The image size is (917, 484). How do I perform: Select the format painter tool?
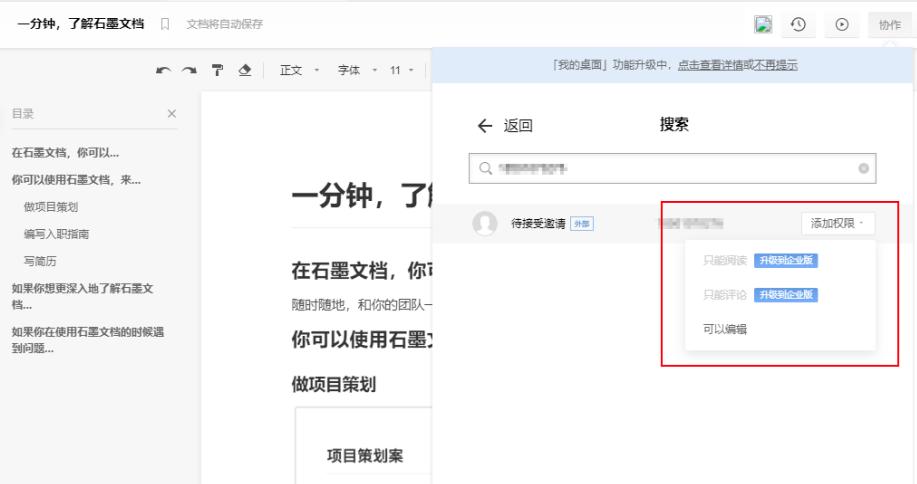pos(217,71)
